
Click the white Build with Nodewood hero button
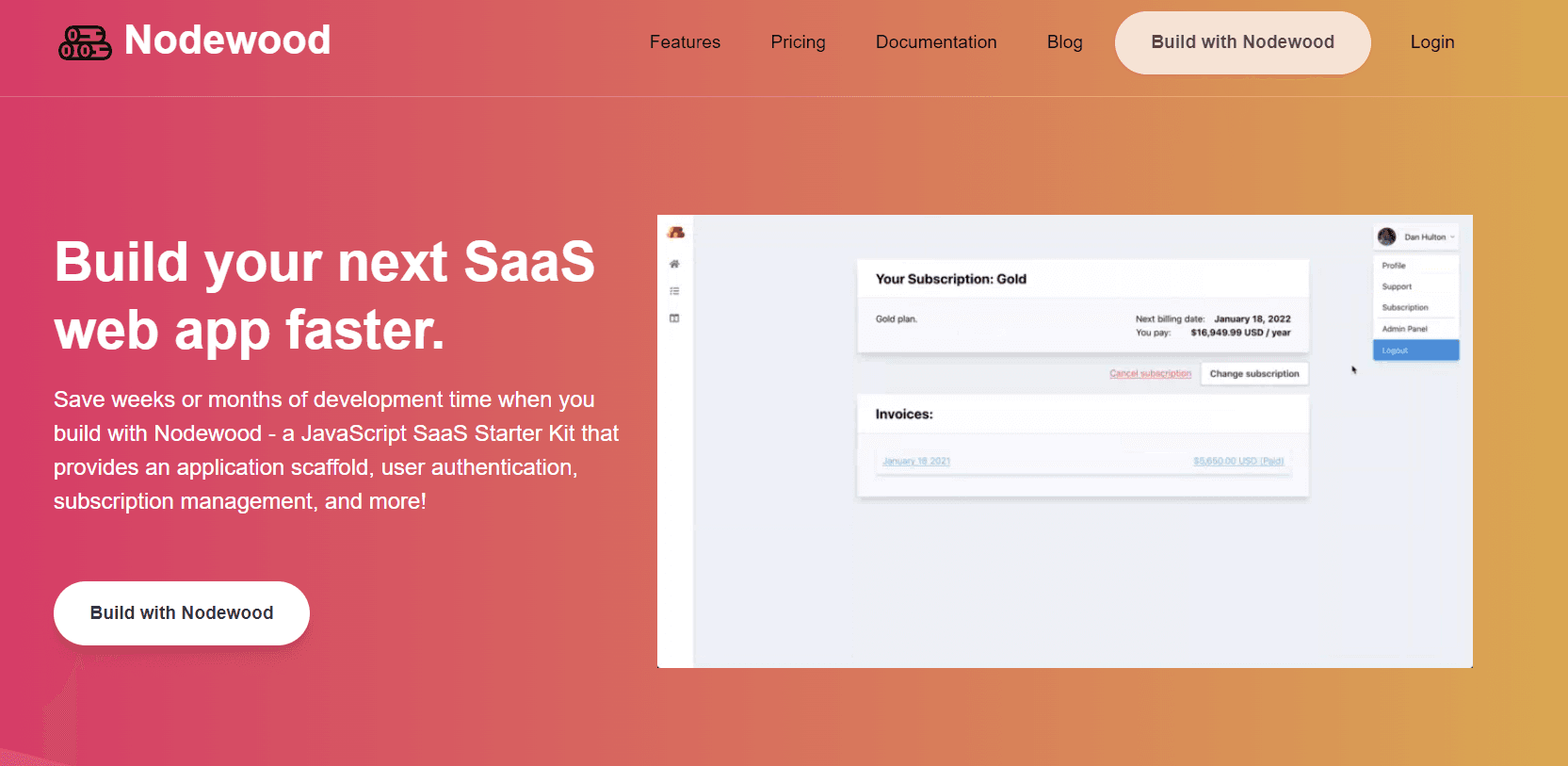coord(182,613)
